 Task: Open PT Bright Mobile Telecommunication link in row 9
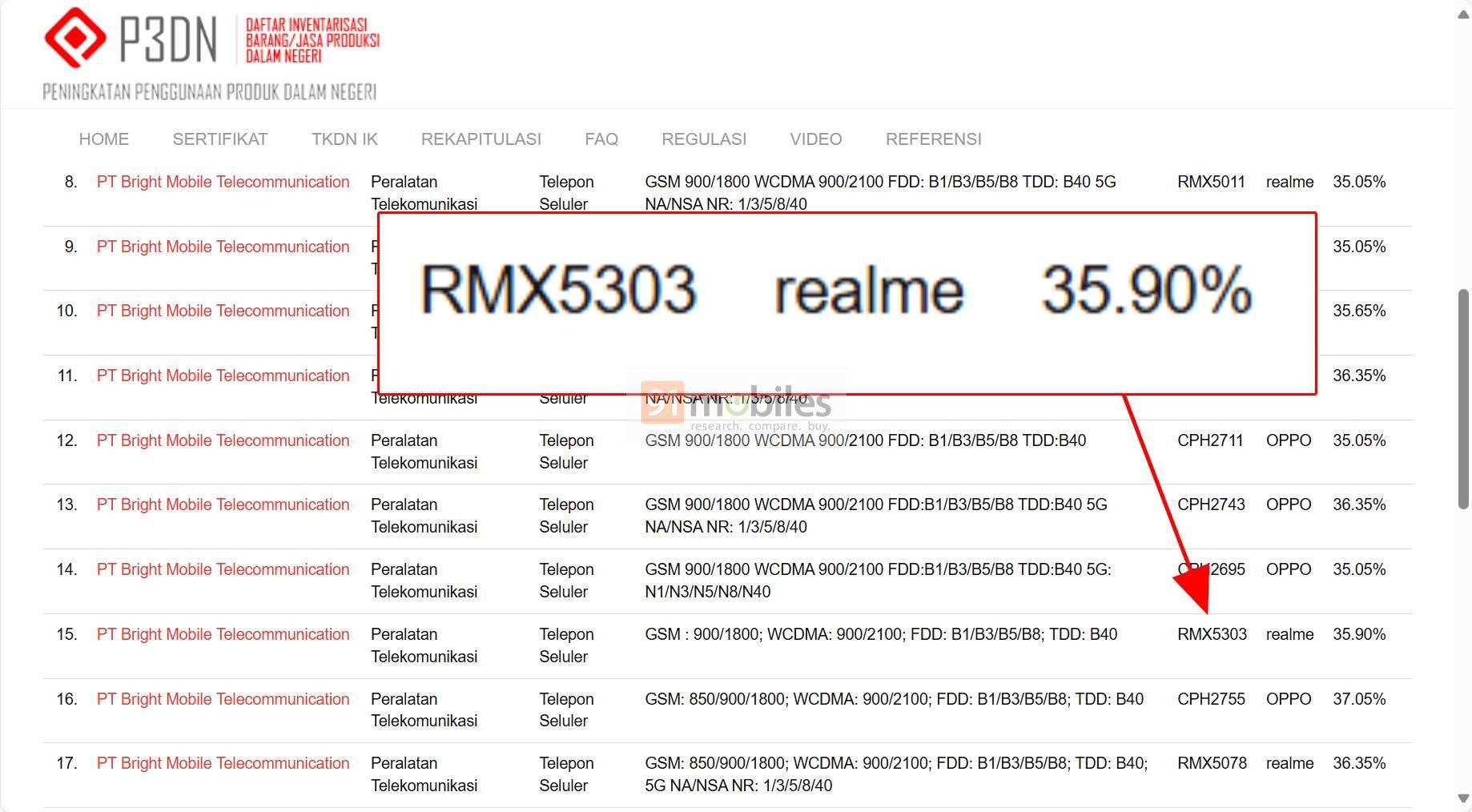[223, 247]
